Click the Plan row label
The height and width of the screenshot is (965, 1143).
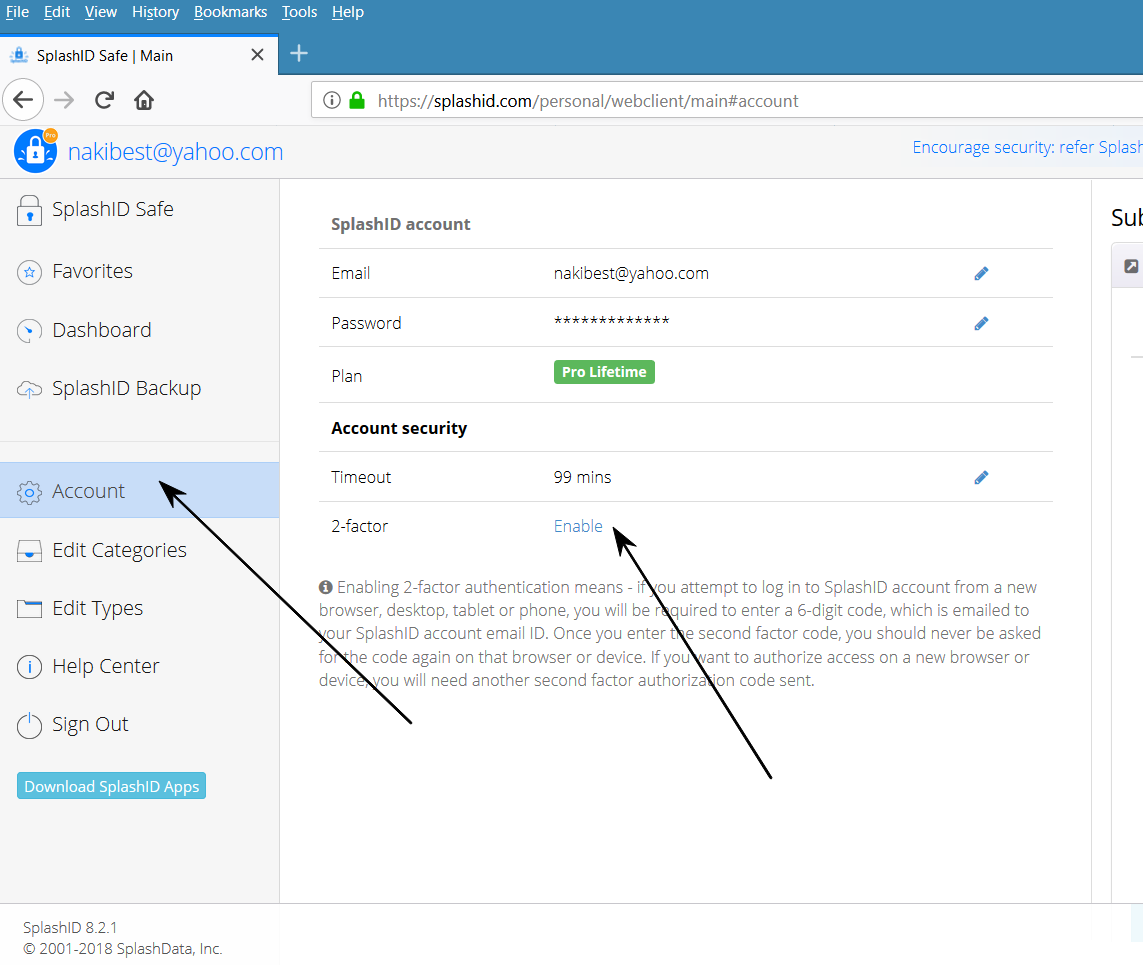point(347,376)
